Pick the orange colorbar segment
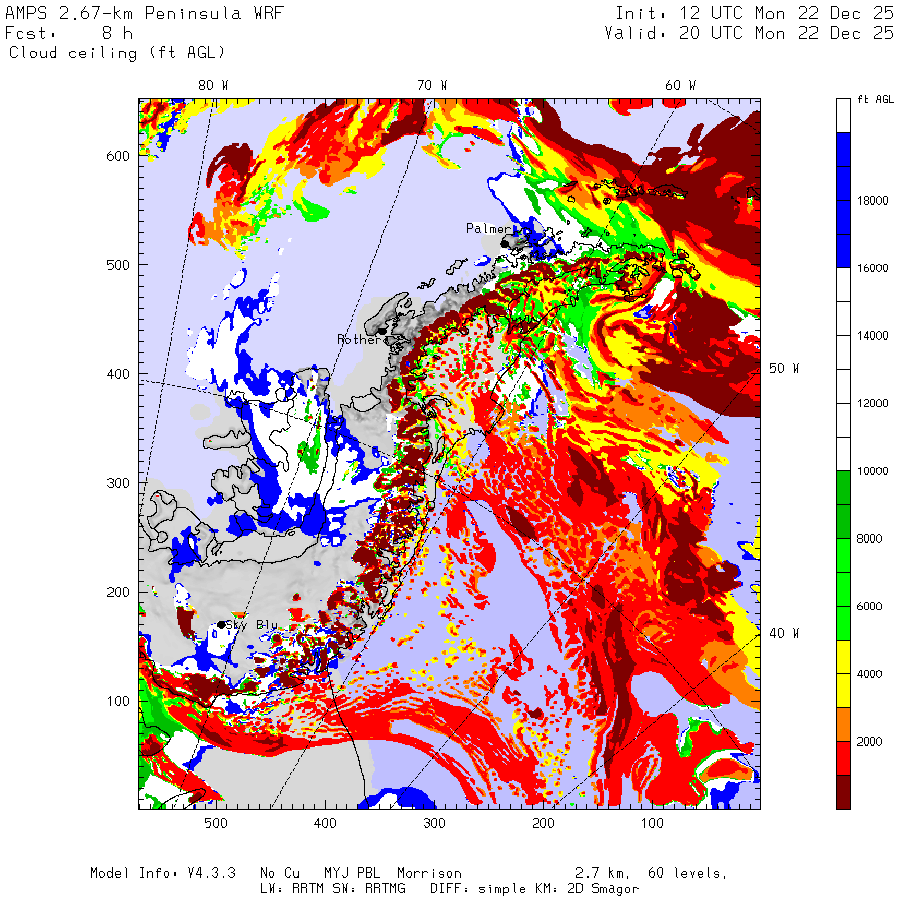900x900 pixels. click(x=843, y=724)
